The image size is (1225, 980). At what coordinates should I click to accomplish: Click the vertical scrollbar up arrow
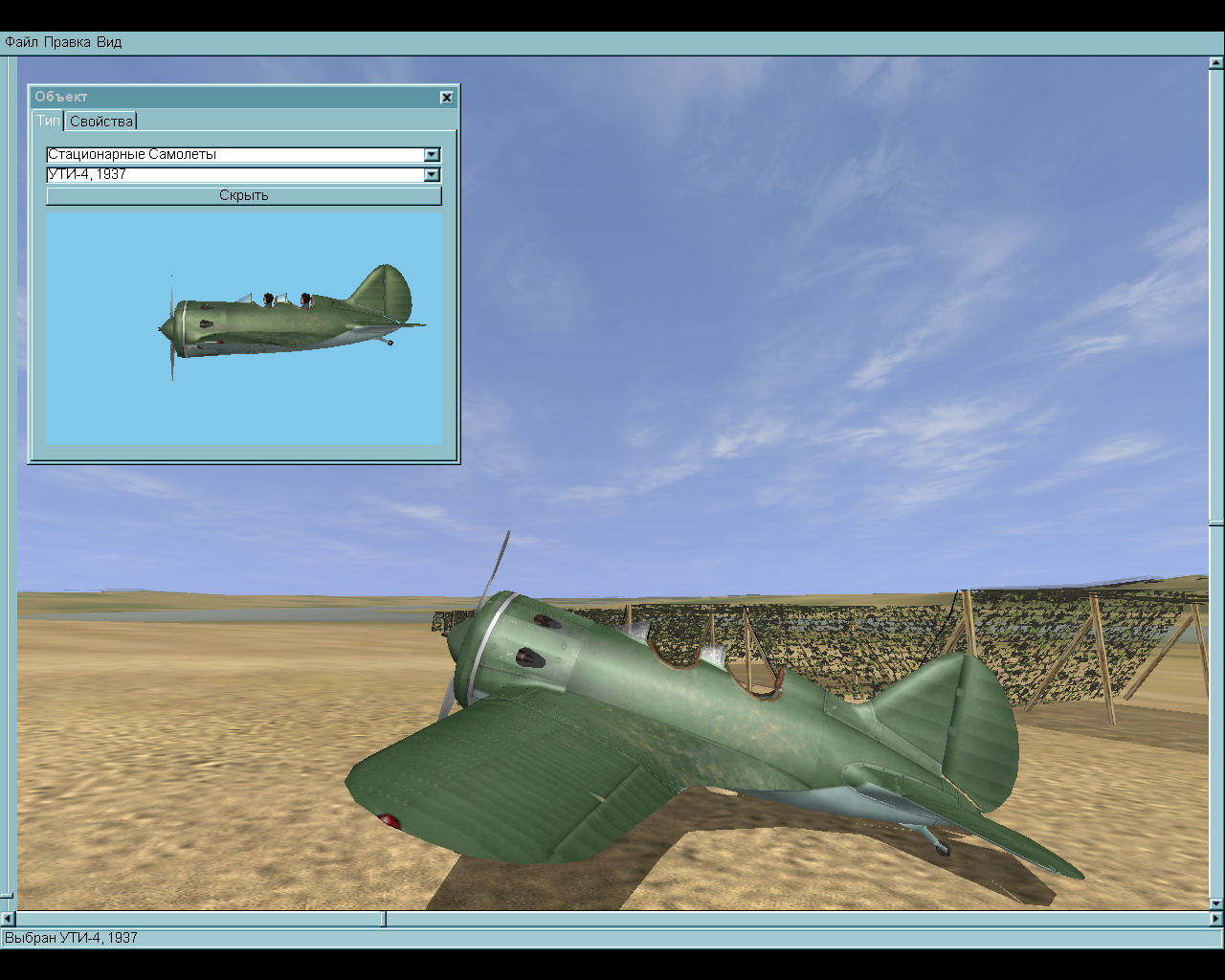(x=1216, y=63)
